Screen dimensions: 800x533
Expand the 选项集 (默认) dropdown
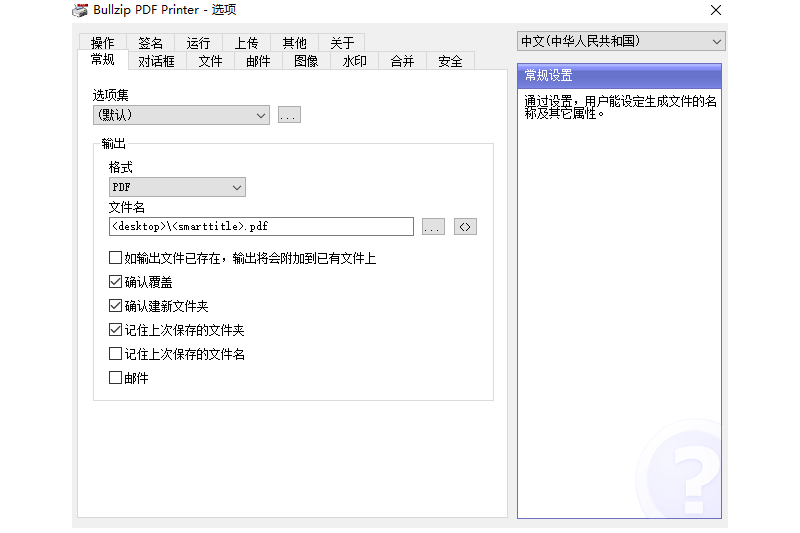click(181, 115)
